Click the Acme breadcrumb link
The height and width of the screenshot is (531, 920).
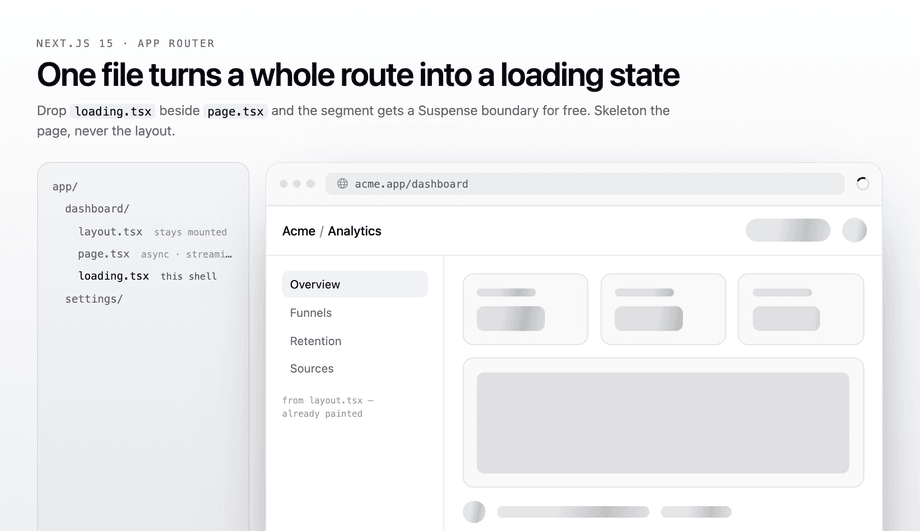click(x=299, y=231)
